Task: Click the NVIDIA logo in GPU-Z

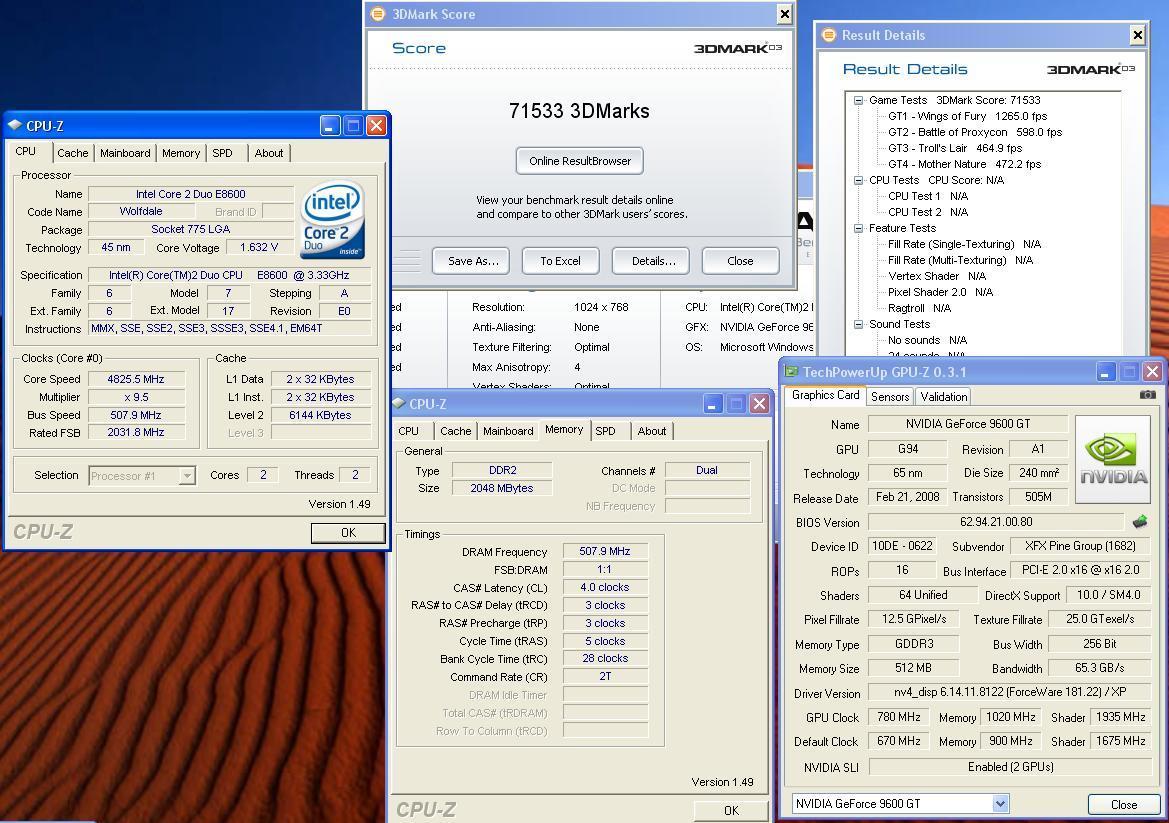Action: pyautogui.click(x=1114, y=459)
